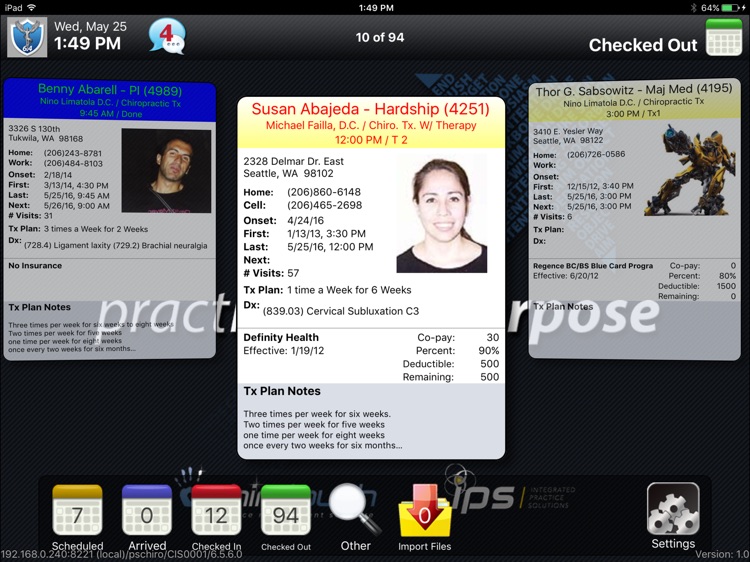Tap the Wed, May 25 date
The height and width of the screenshot is (562, 750).
pyautogui.click(x=90, y=26)
